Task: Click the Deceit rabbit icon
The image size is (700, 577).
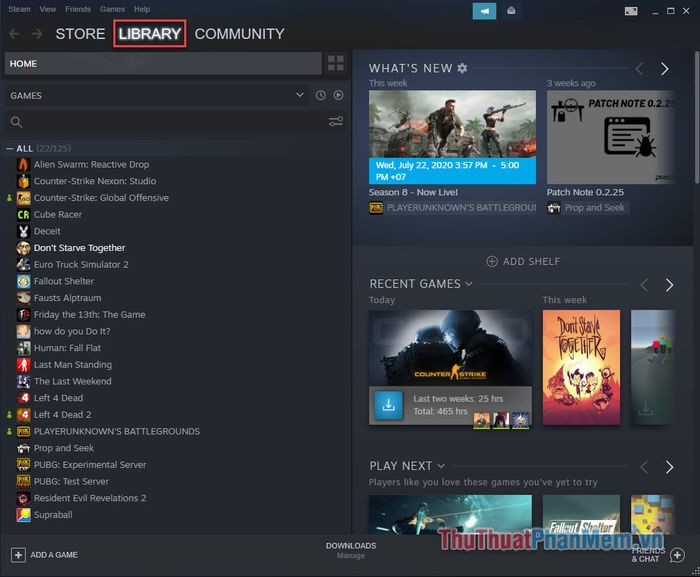Action: coord(24,231)
